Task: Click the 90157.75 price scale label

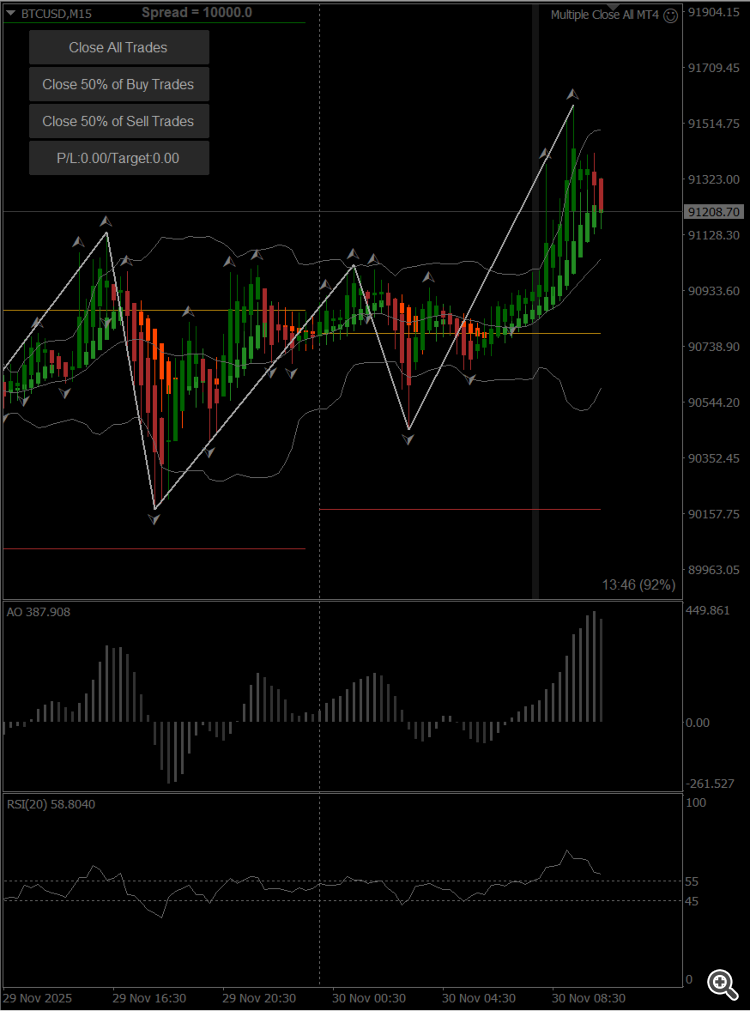Action: [x=714, y=514]
